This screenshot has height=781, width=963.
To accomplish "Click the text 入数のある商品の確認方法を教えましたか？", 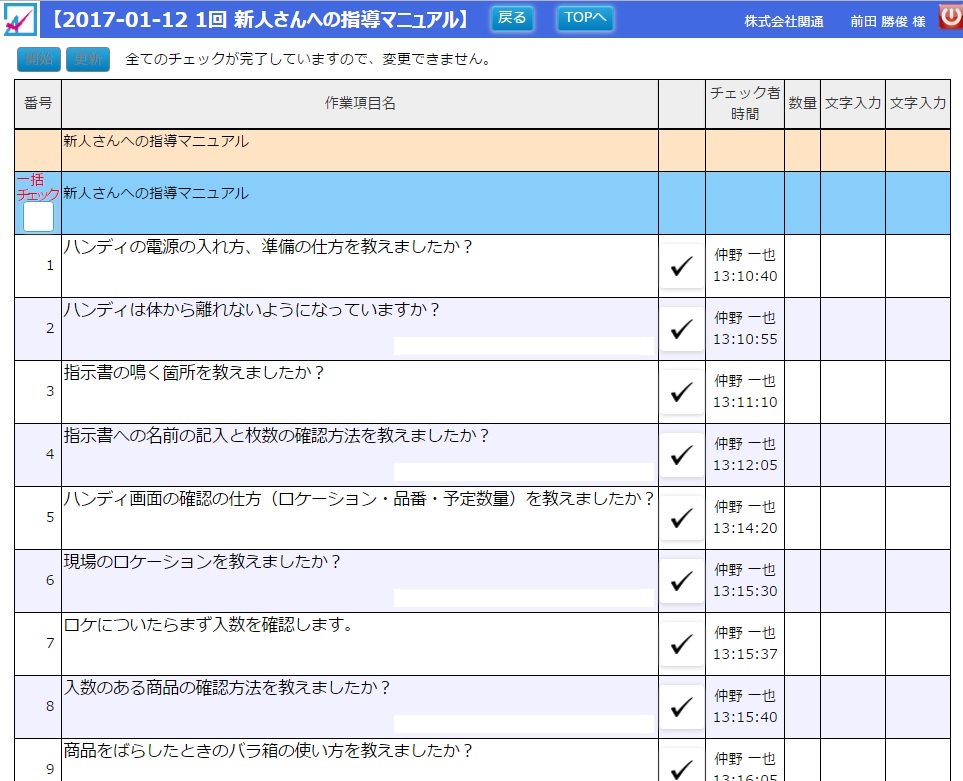I will pyautogui.click(x=227, y=688).
